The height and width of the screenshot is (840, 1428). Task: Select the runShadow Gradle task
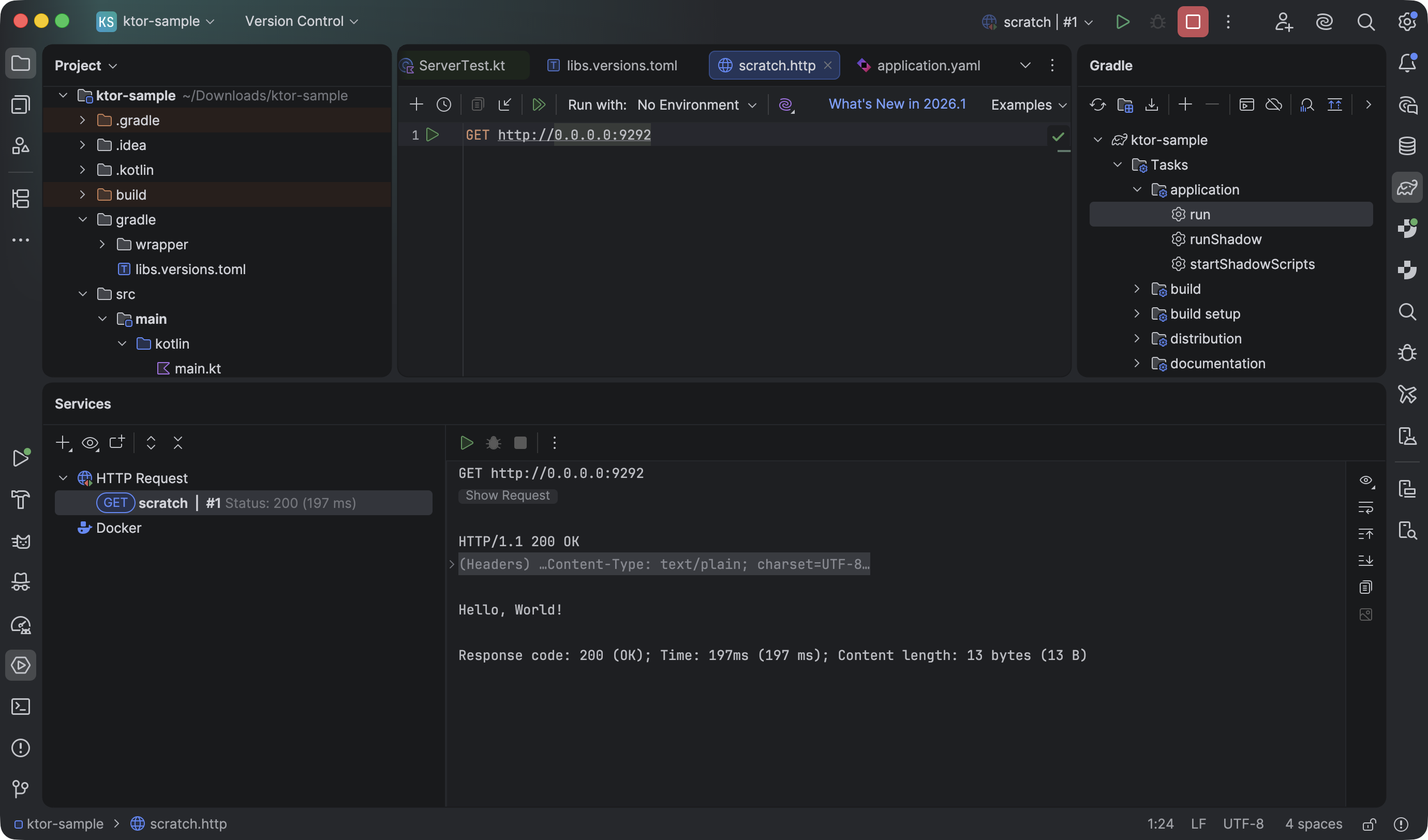(x=1225, y=239)
